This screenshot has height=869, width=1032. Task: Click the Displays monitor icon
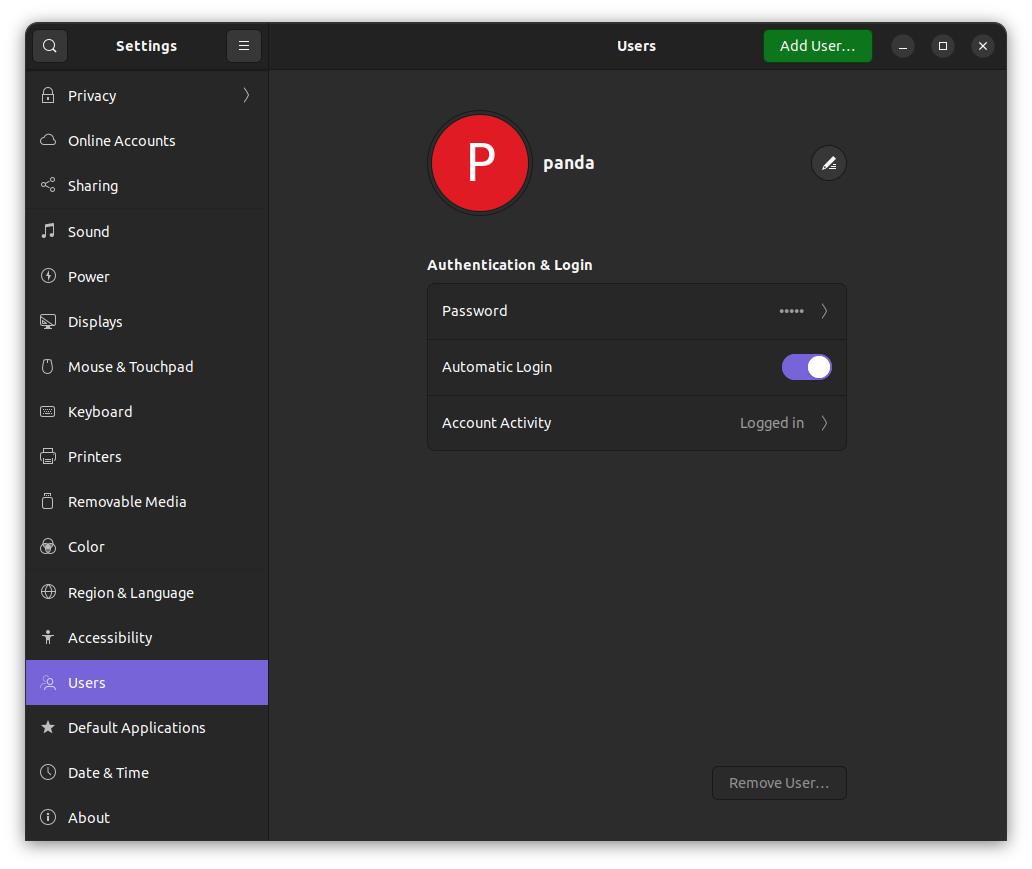pyautogui.click(x=48, y=321)
